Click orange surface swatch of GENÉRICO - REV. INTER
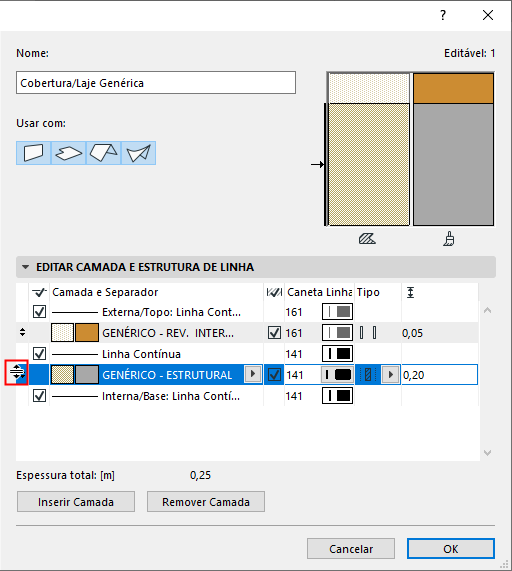 (x=87, y=333)
